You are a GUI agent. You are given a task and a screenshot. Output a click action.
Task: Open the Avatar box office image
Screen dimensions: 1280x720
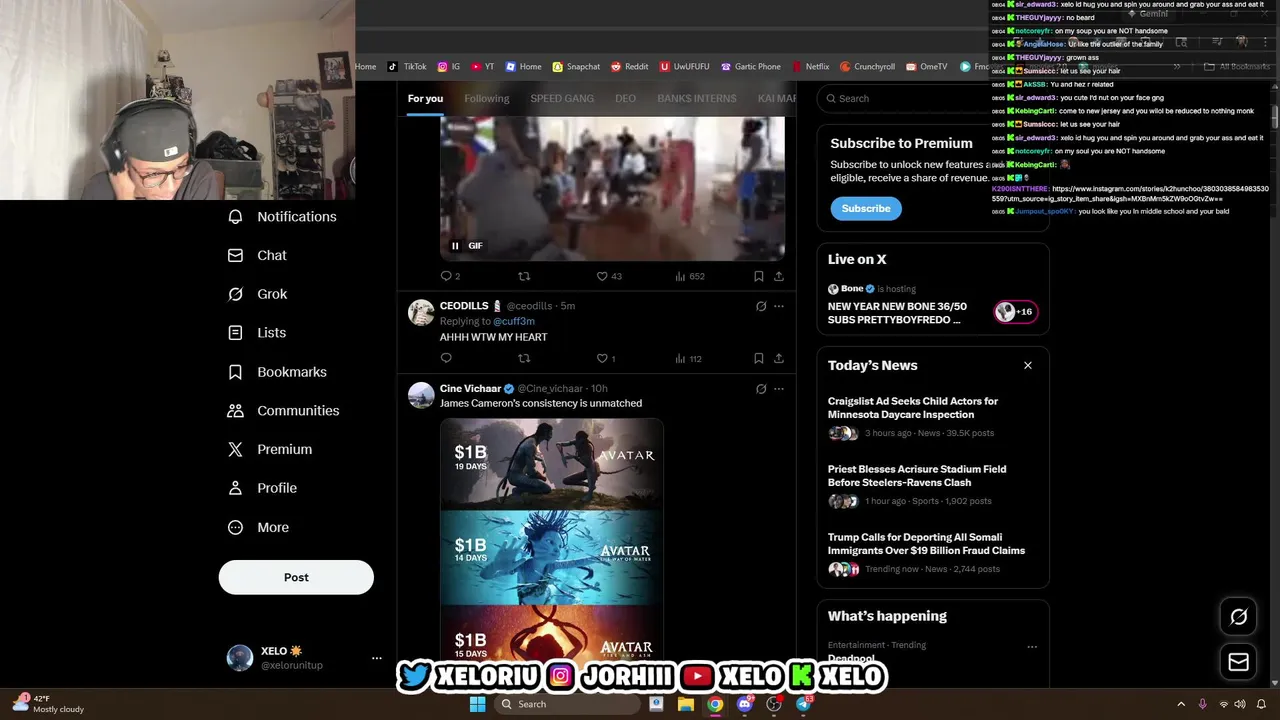tap(551, 538)
